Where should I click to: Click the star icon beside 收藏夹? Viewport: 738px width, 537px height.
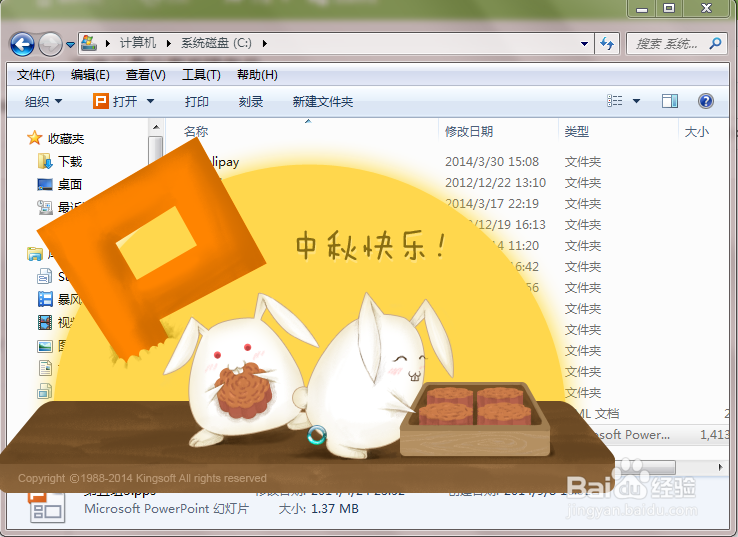point(34,138)
